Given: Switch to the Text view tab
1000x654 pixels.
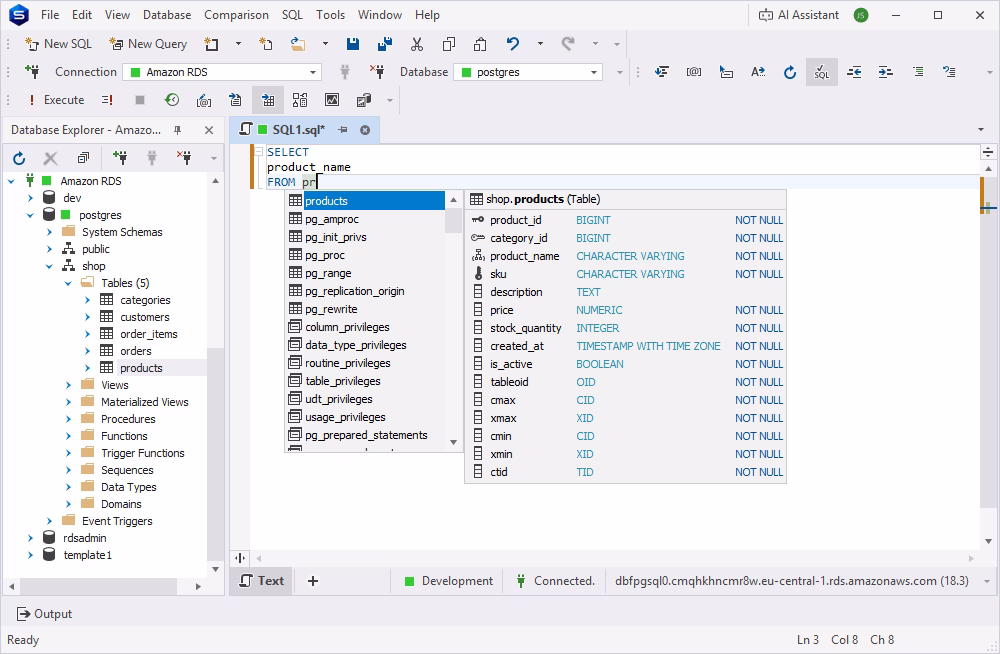Looking at the screenshot, I should (261, 581).
